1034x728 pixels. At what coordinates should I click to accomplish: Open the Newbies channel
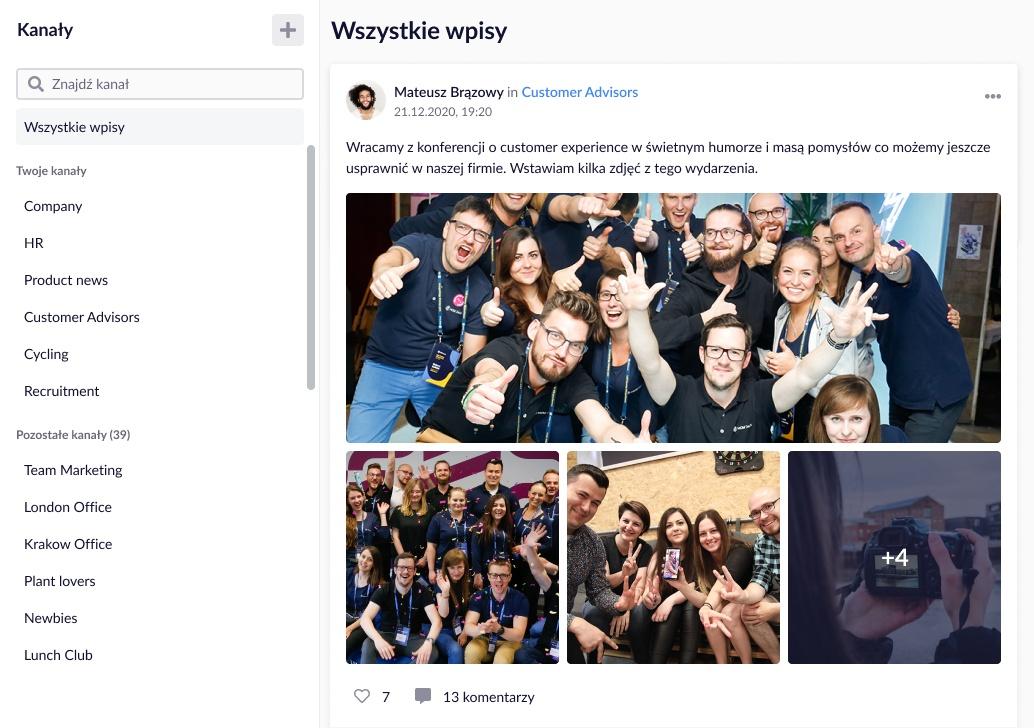click(51, 618)
